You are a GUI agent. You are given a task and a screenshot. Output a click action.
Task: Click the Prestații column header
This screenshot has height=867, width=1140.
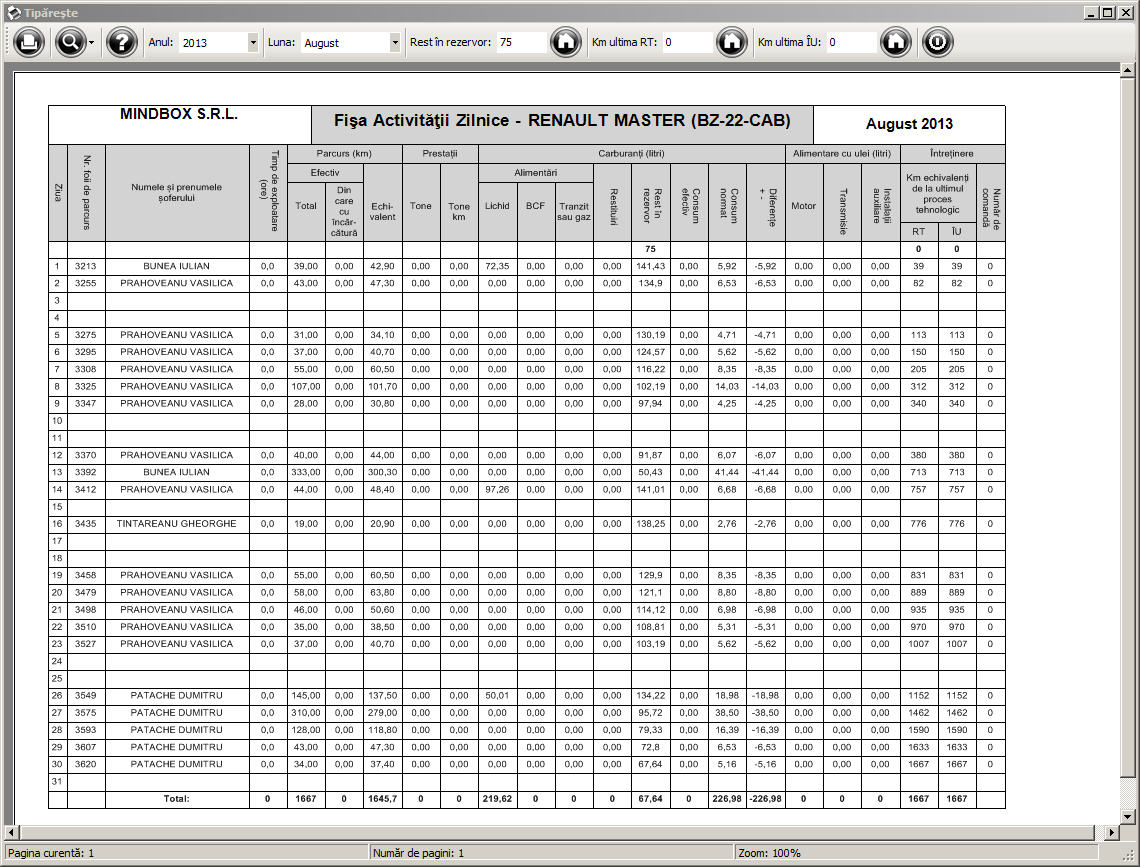pos(440,153)
